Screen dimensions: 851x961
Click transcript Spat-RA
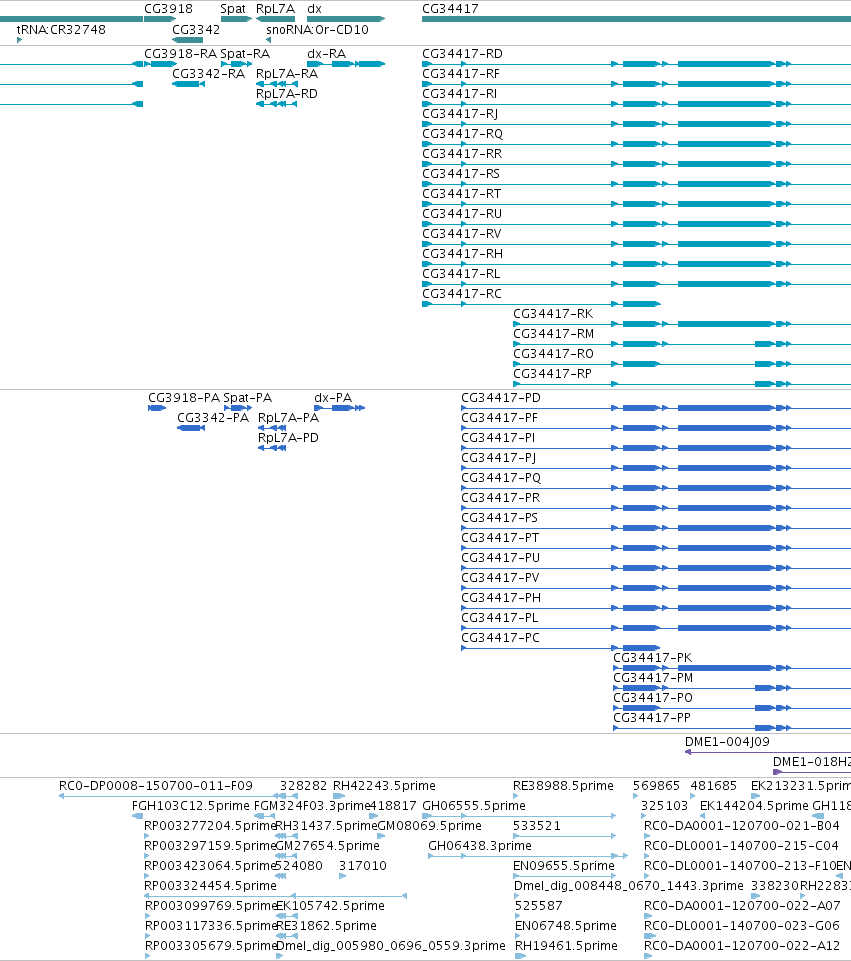245,54
